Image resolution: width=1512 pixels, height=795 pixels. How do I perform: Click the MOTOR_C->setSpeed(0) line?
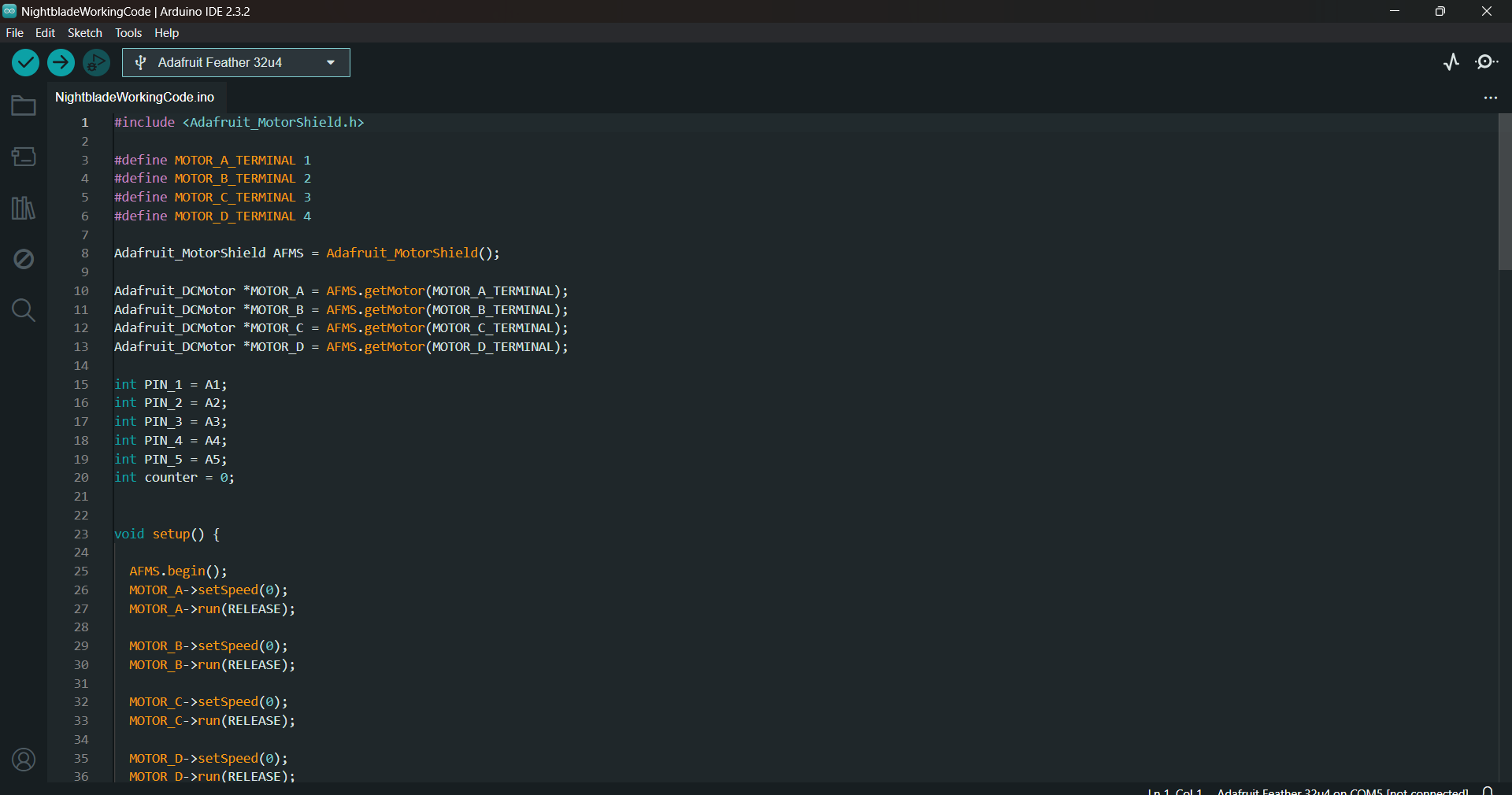(209, 702)
